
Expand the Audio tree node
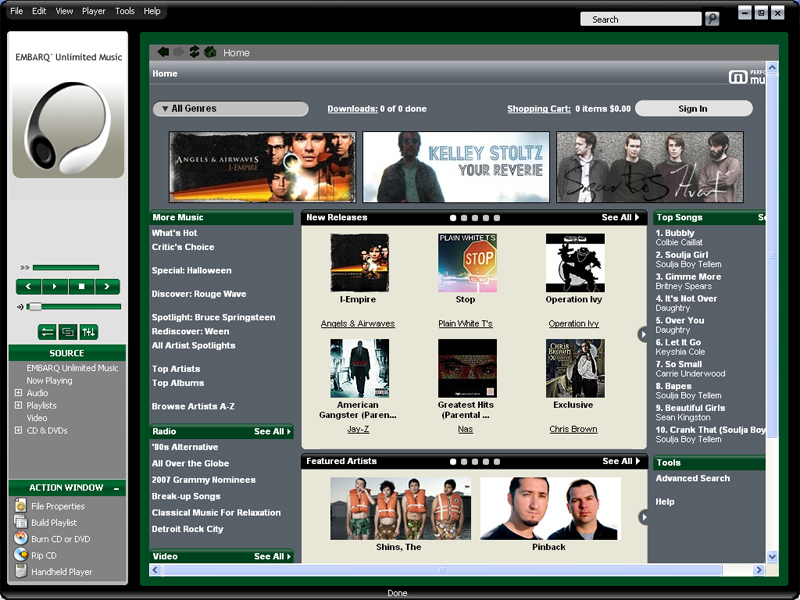coord(18,392)
